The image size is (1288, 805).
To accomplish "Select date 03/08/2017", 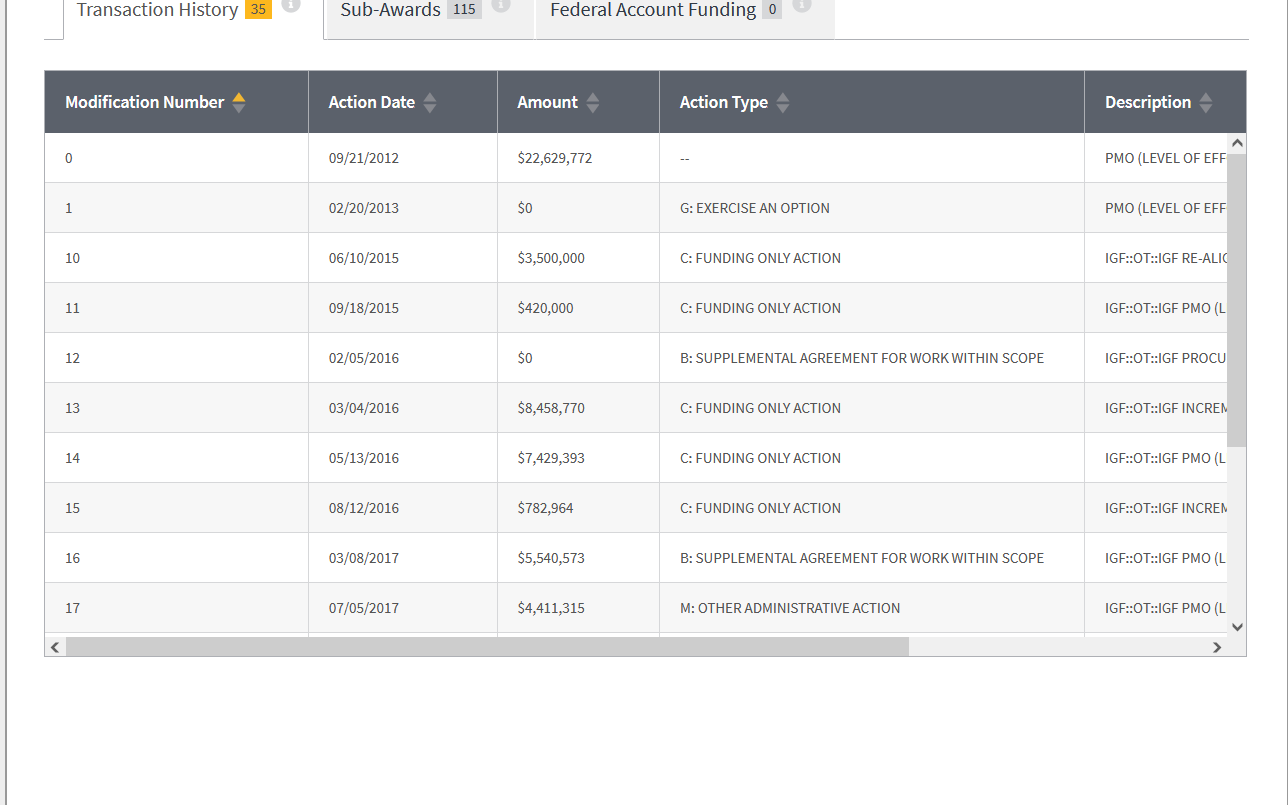I will coord(364,558).
